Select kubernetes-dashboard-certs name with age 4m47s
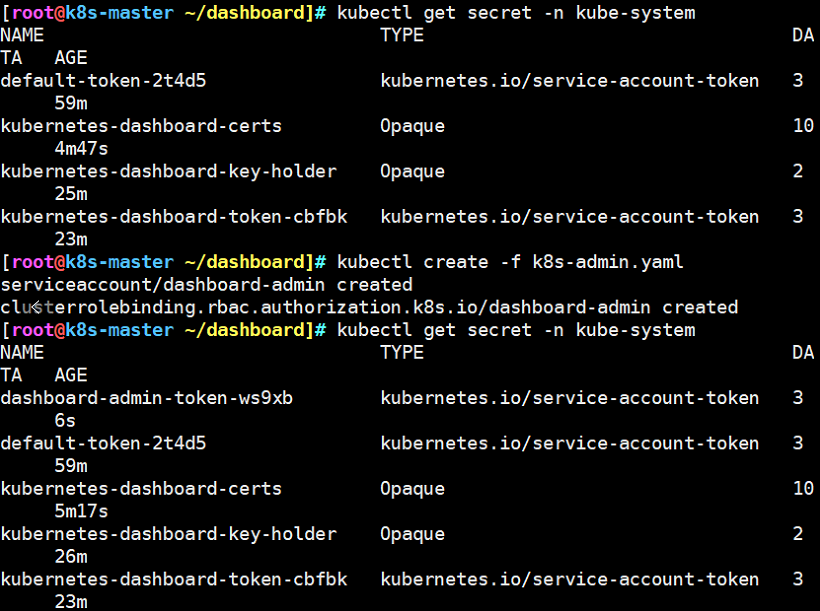 [x=141, y=126]
